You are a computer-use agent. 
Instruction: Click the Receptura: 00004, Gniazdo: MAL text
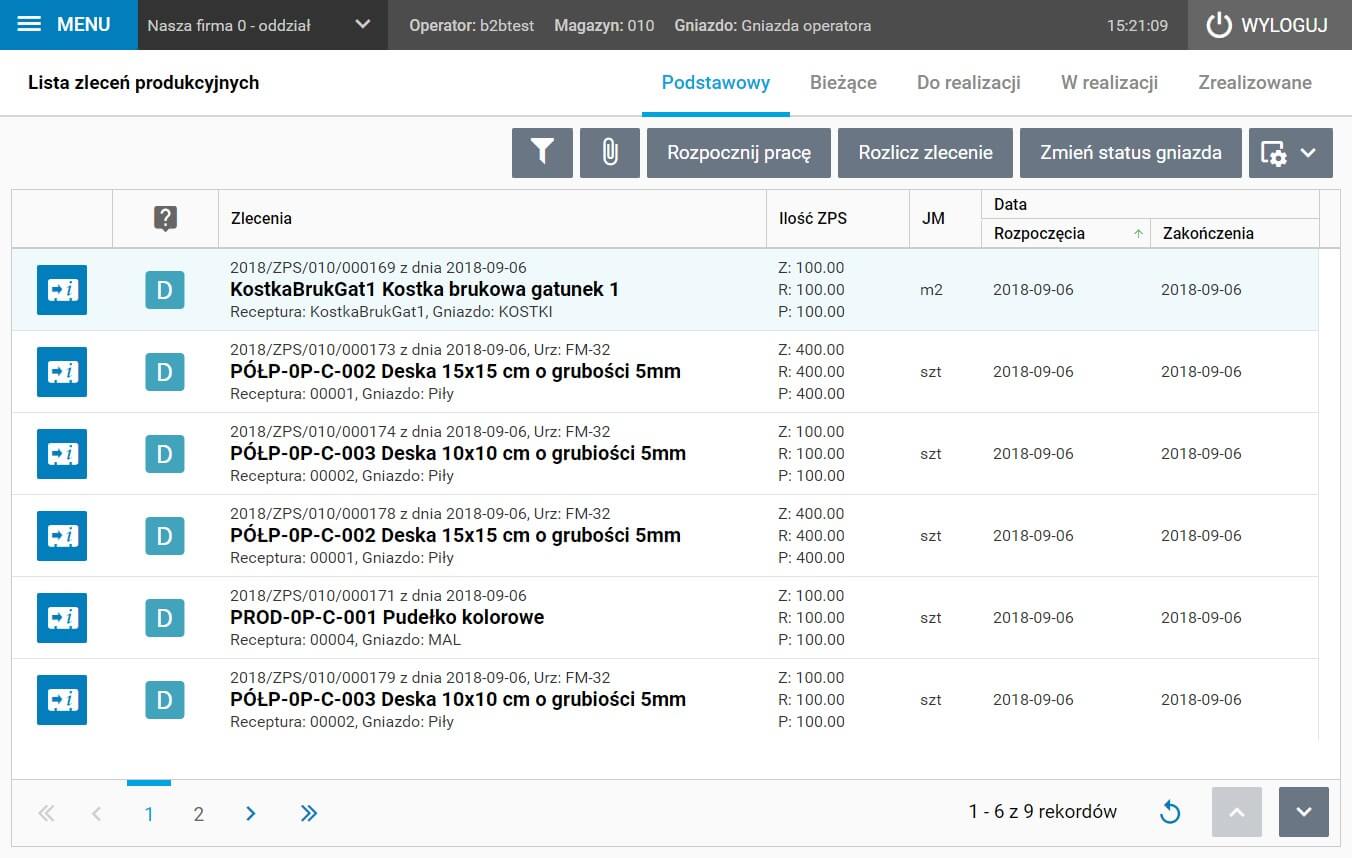(x=346, y=640)
